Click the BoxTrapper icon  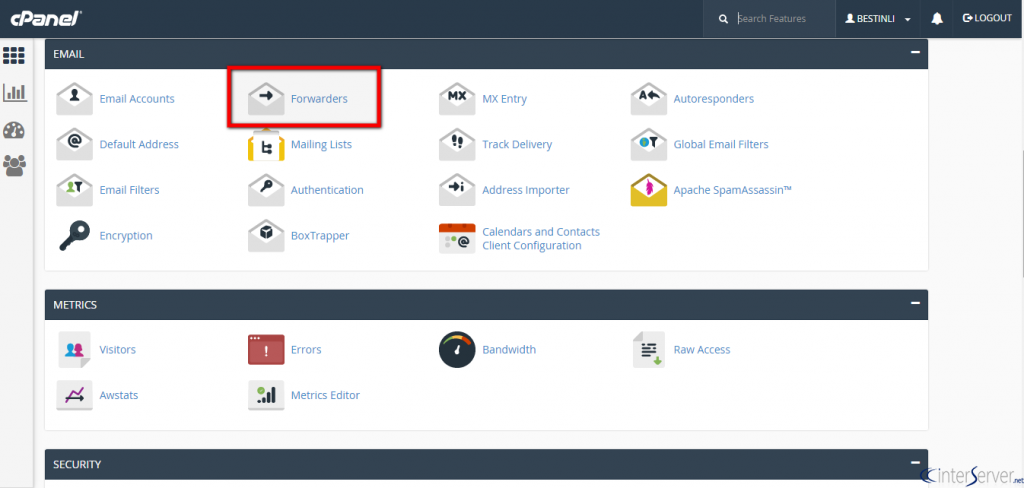tap(266, 236)
